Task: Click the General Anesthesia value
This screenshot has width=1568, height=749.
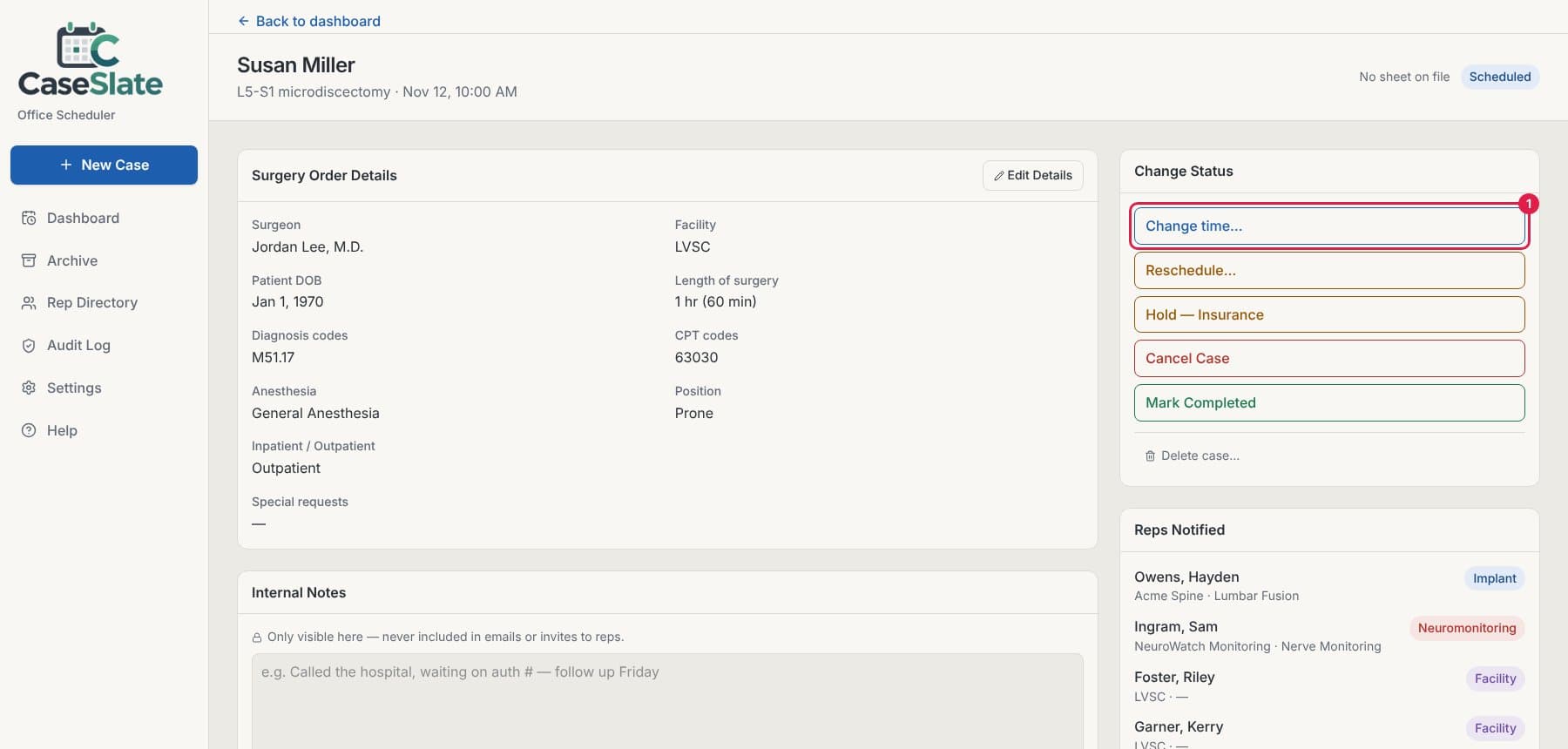Action: [315, 413]
